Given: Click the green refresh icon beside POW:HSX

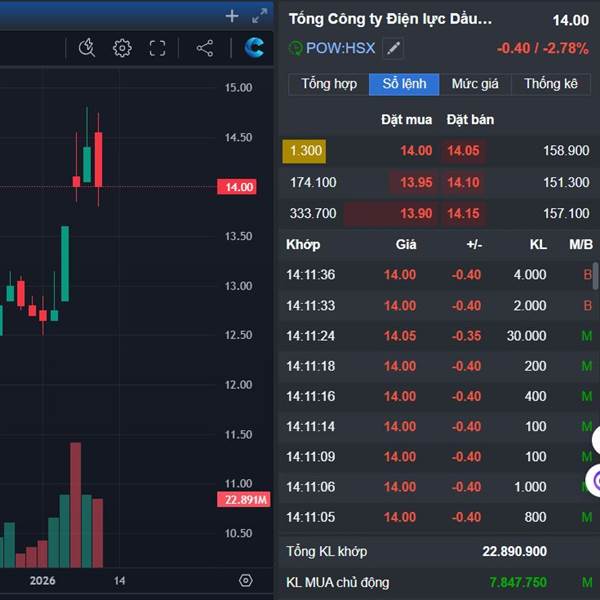Looking at the screenshot, I should (295, 49).
